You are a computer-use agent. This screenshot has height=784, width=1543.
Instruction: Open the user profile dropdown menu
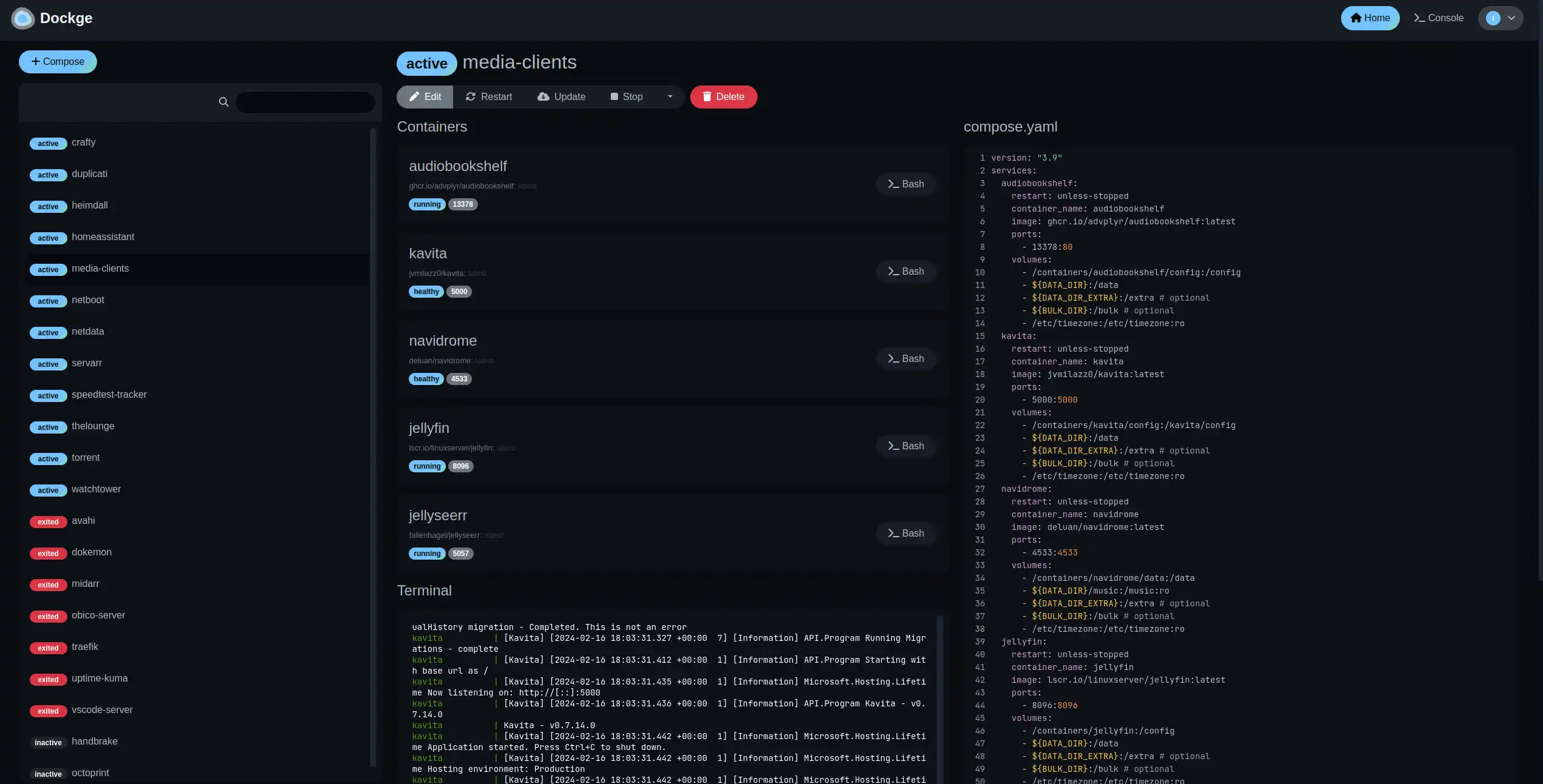pos(1500,18)
